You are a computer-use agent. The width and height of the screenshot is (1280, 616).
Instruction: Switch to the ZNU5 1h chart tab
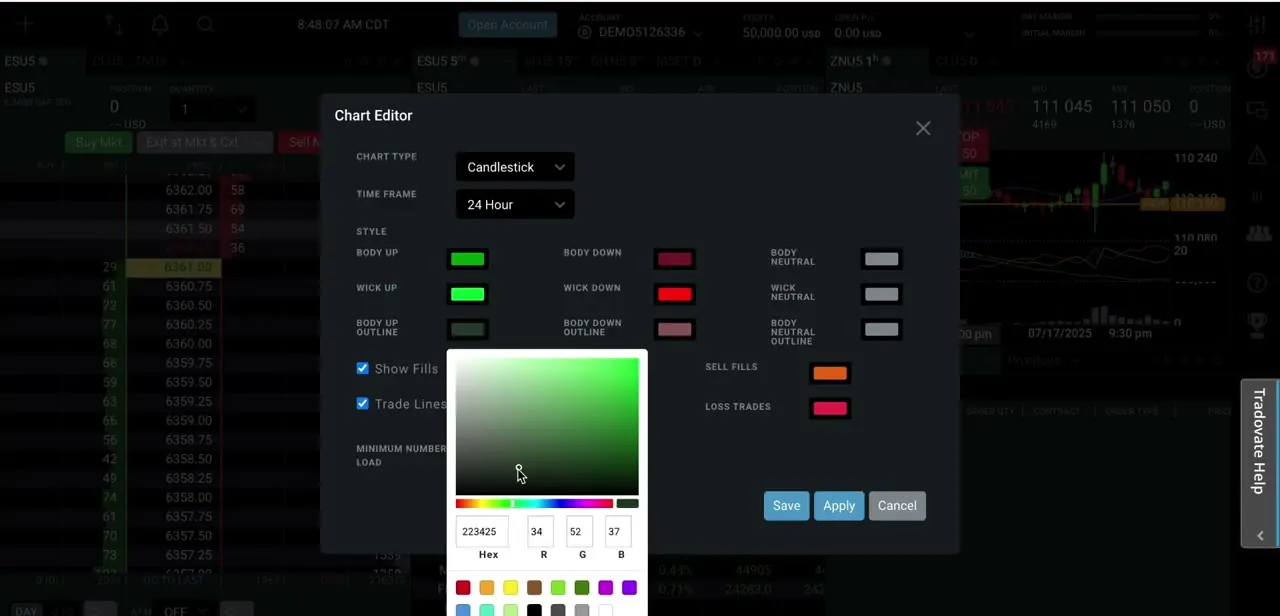pos(859,61)
